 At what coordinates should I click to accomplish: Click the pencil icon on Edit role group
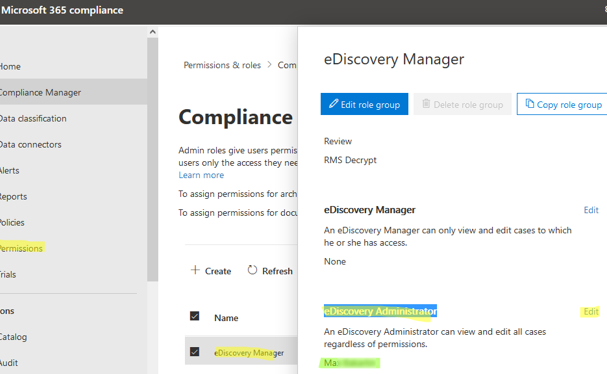333,104
